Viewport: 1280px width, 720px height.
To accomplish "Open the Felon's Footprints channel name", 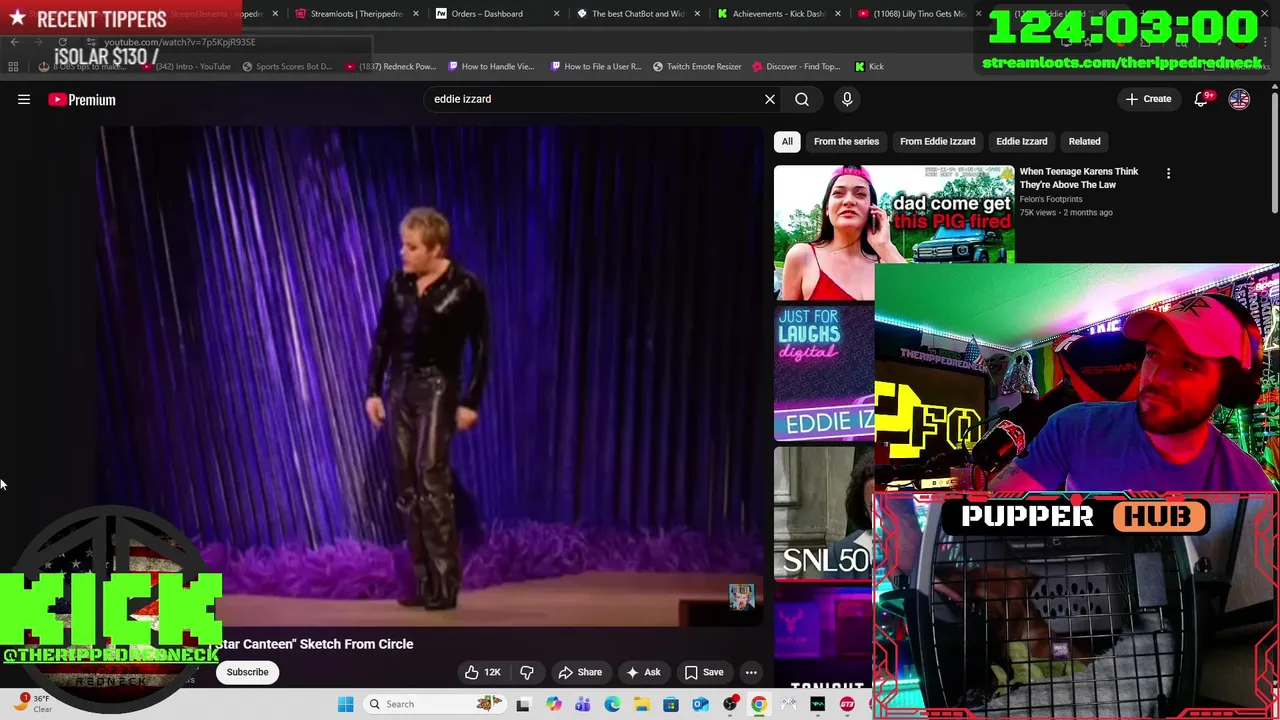I will click(1051, 199).
